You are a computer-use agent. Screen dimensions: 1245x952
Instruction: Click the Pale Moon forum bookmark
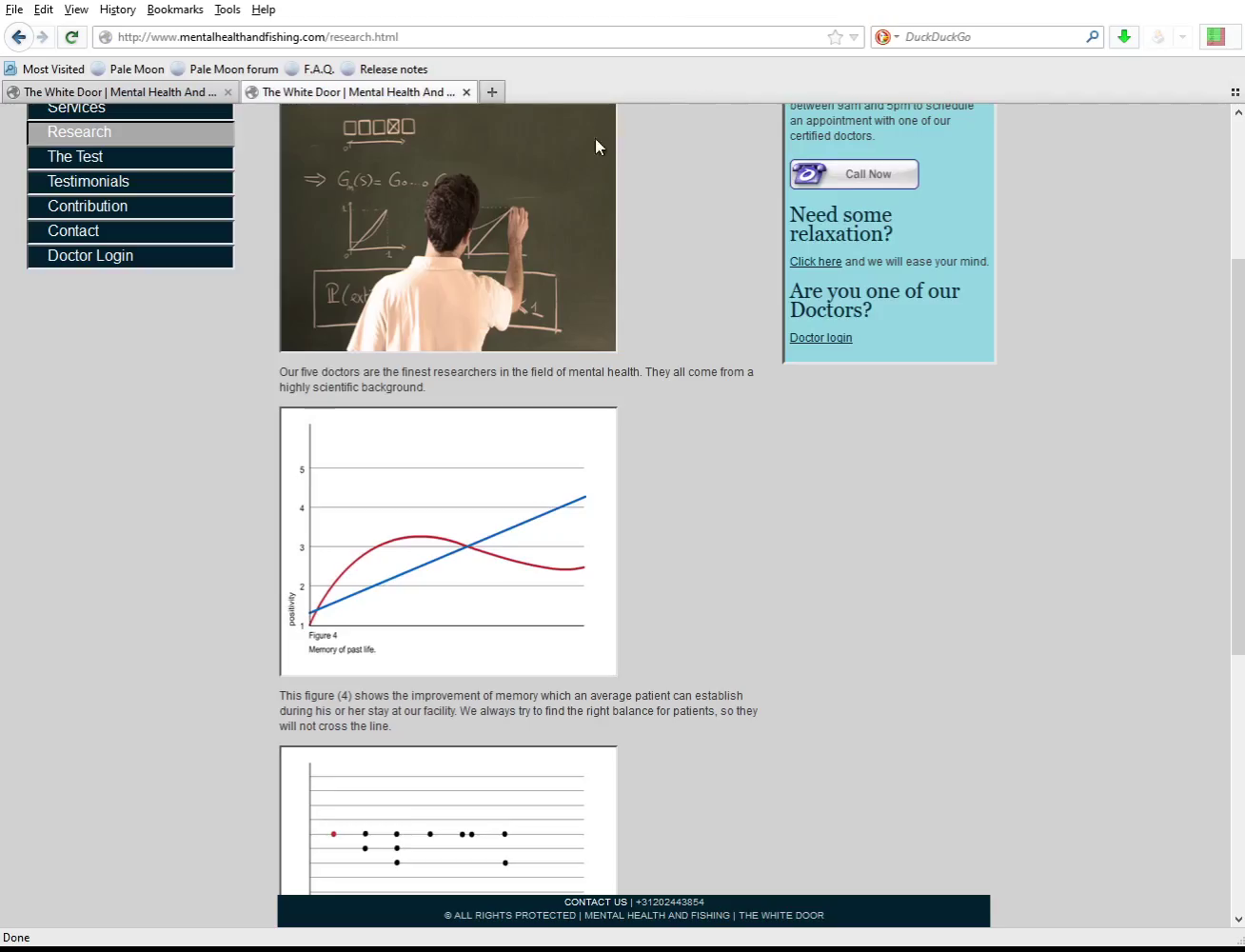pyautogui.click(x=233, y=69)
